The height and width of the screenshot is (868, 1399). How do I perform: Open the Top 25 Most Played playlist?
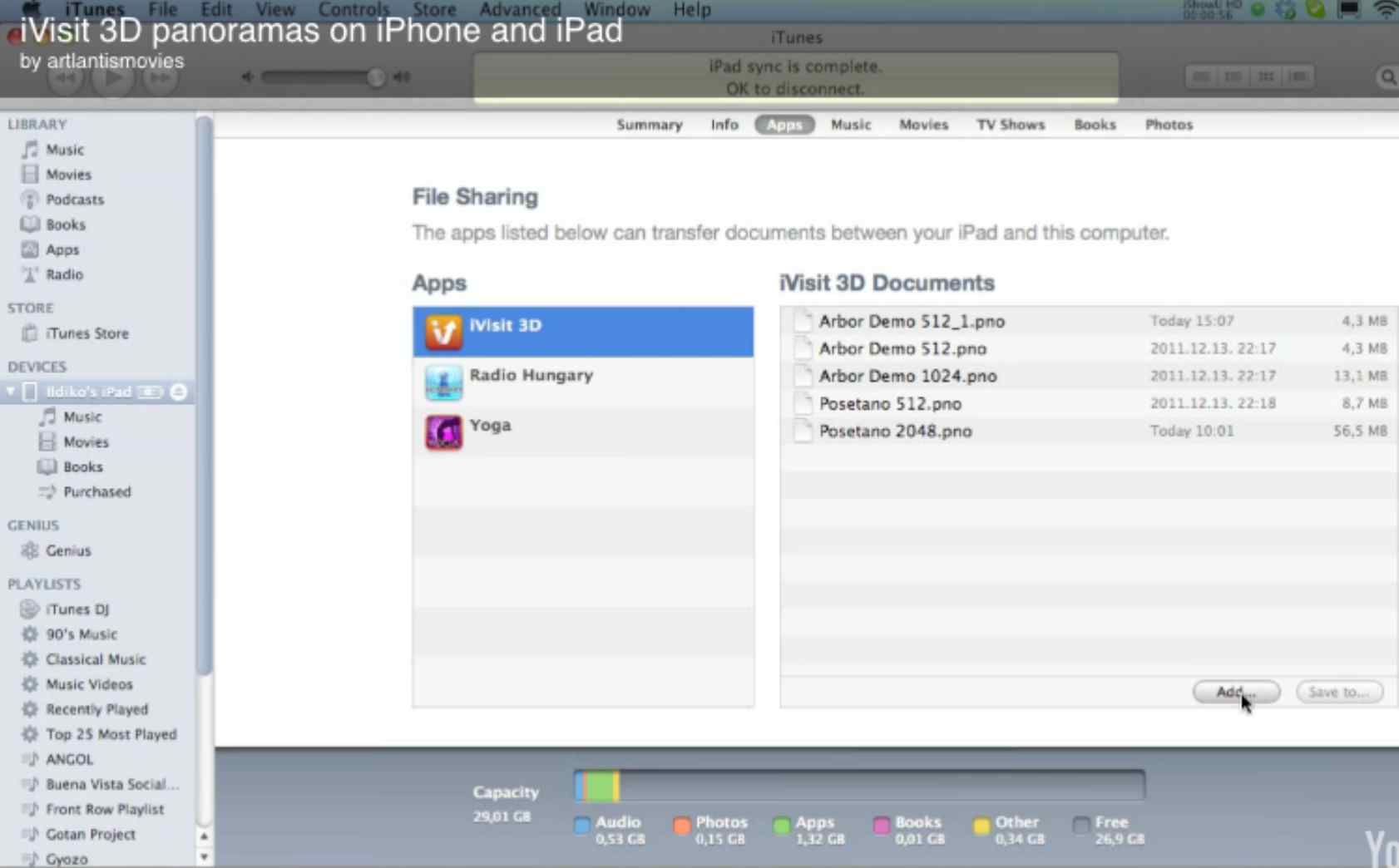tap(111, 734)
